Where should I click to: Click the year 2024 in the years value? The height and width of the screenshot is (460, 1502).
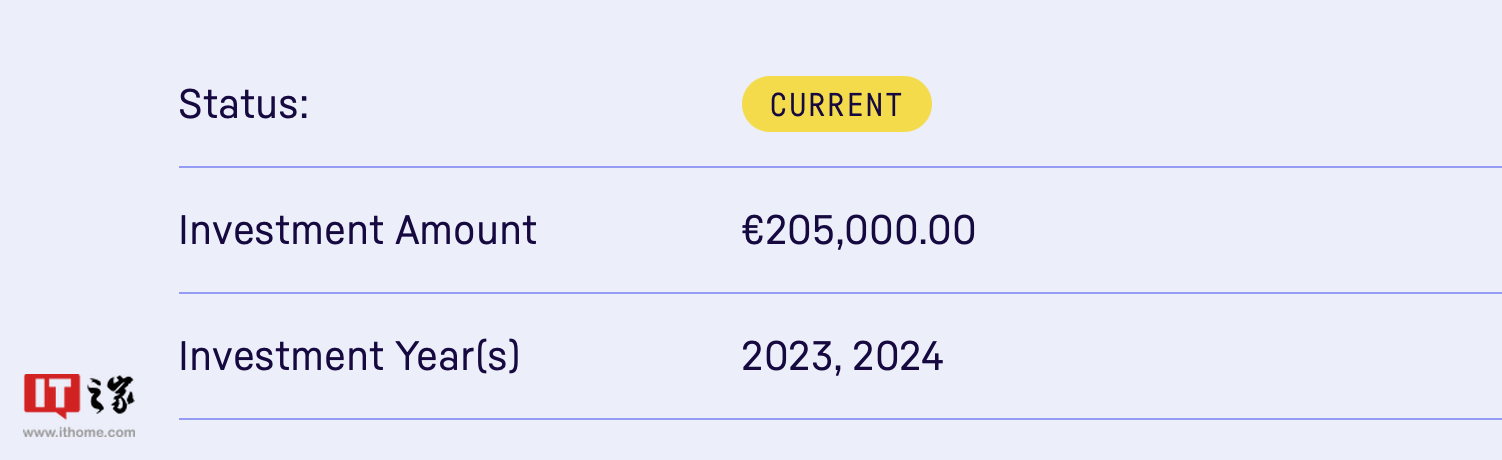(x=898, y=356)
